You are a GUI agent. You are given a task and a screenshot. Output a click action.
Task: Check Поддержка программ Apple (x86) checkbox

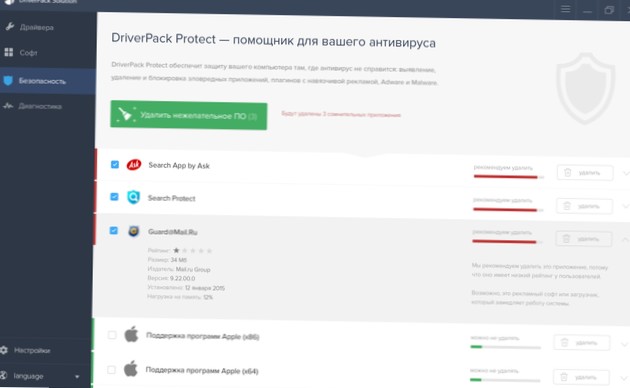(112, 335)
